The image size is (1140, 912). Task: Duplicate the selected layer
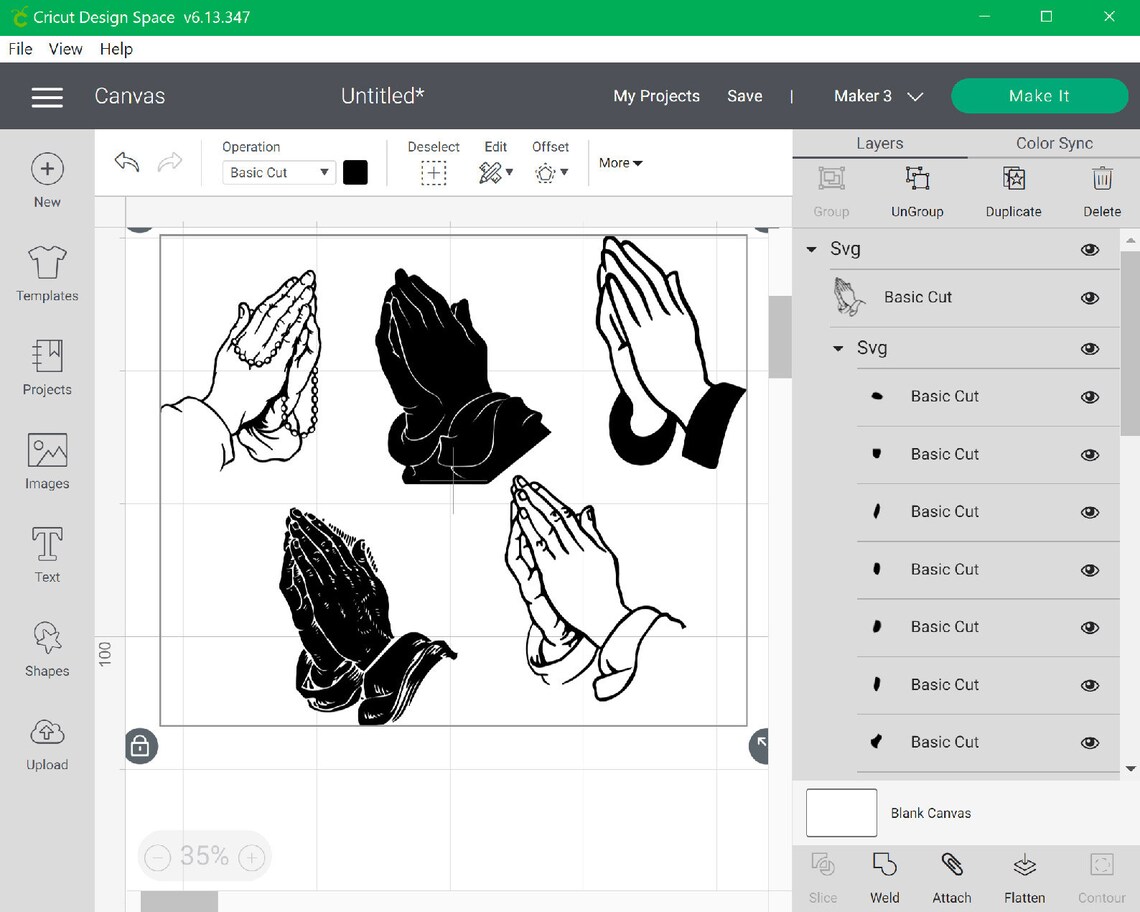coord(1013,190)
